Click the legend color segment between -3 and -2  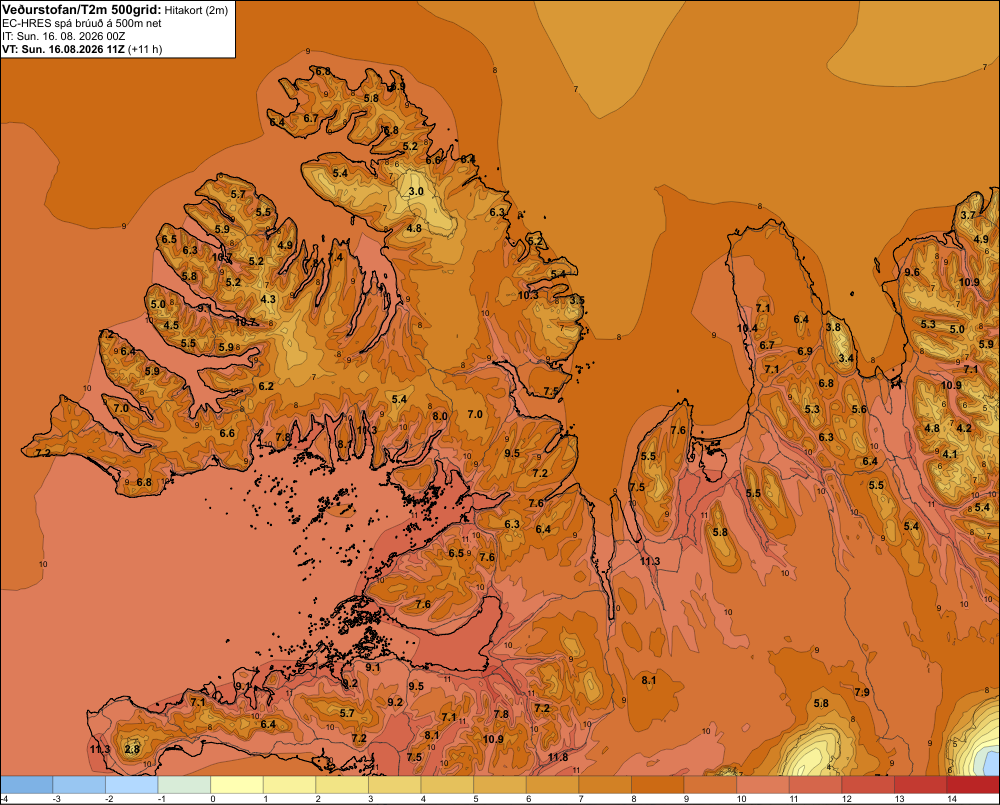(x=79, y=785)
